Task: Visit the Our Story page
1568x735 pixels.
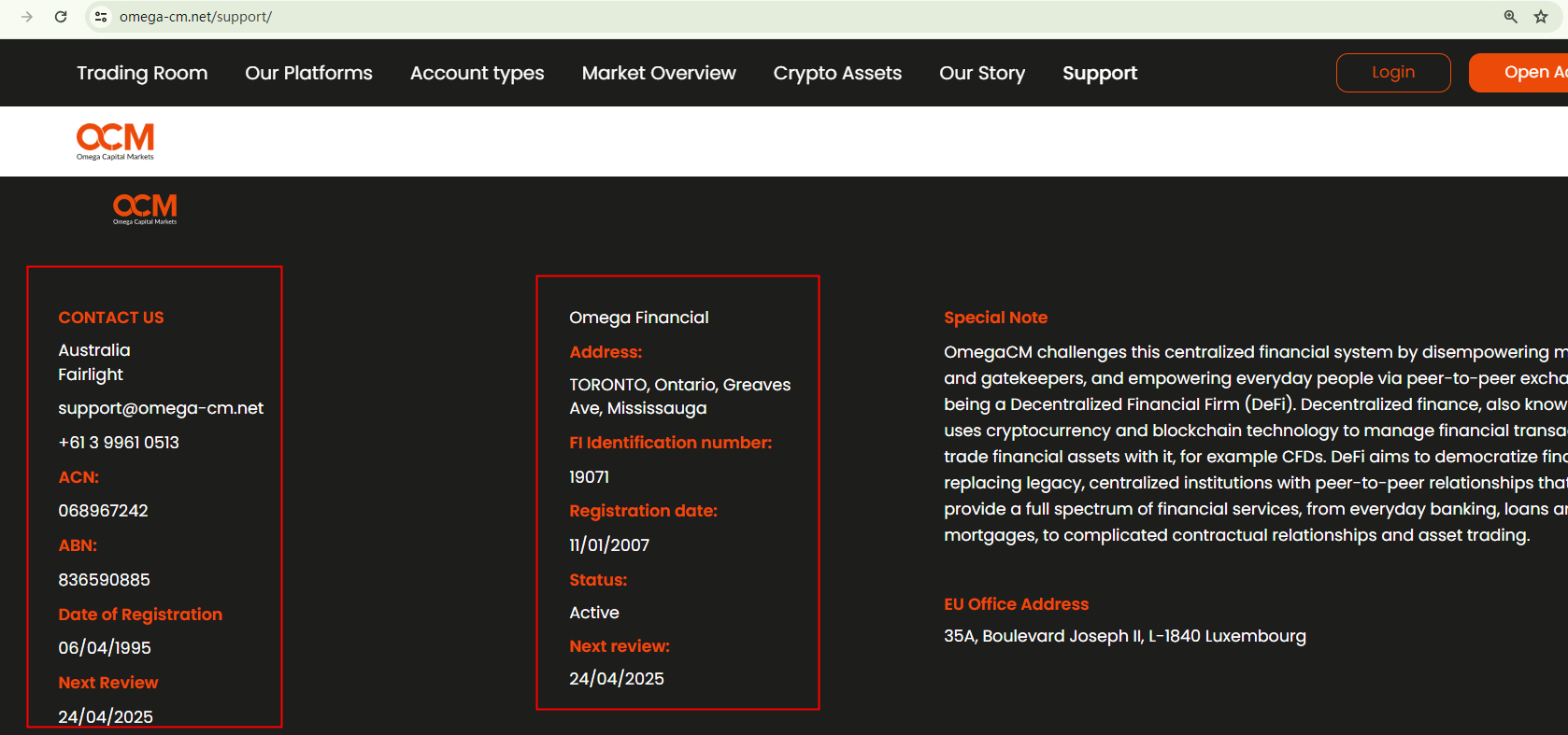Action: click(x=982, y=73)
